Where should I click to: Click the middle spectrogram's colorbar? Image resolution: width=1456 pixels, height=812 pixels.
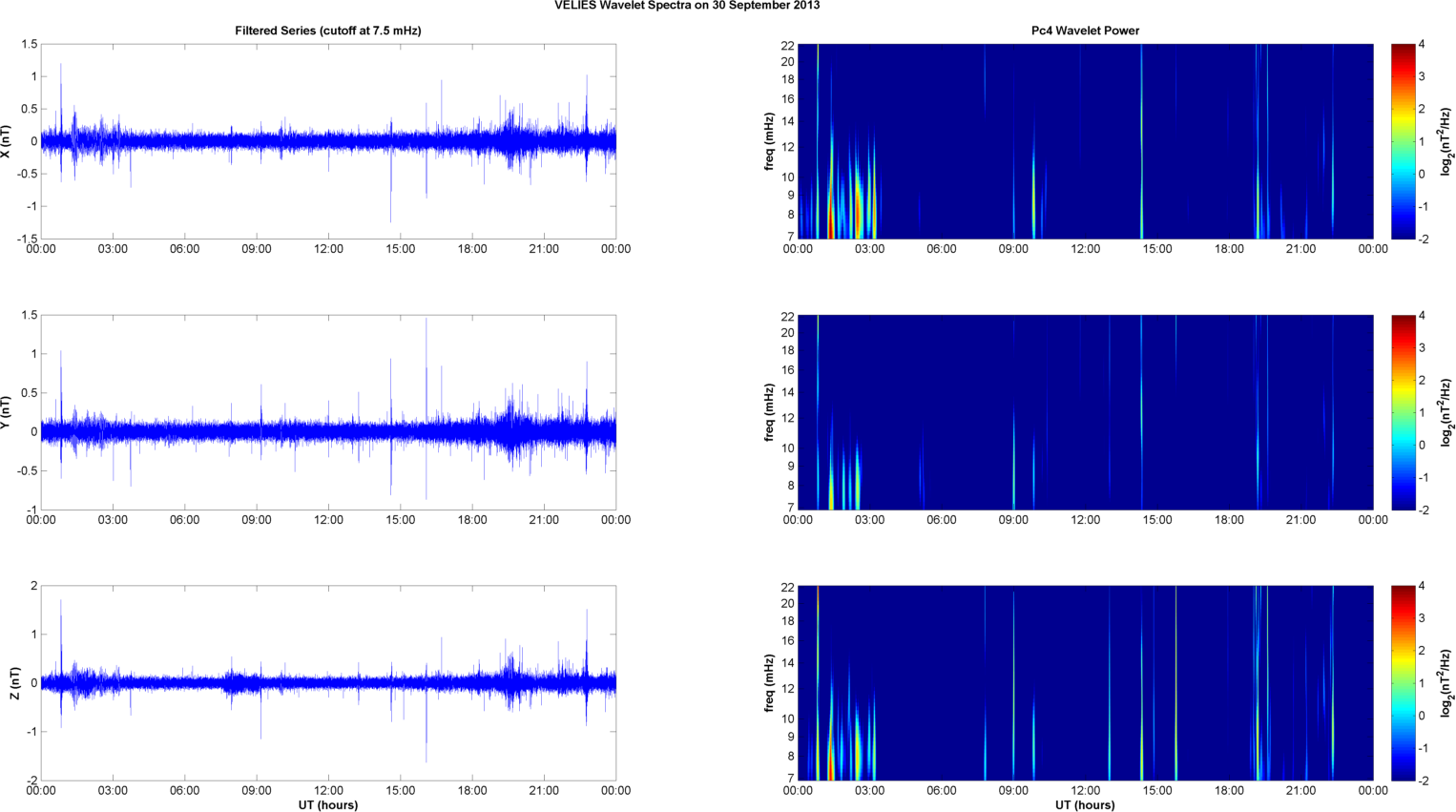click(1403, 412)
